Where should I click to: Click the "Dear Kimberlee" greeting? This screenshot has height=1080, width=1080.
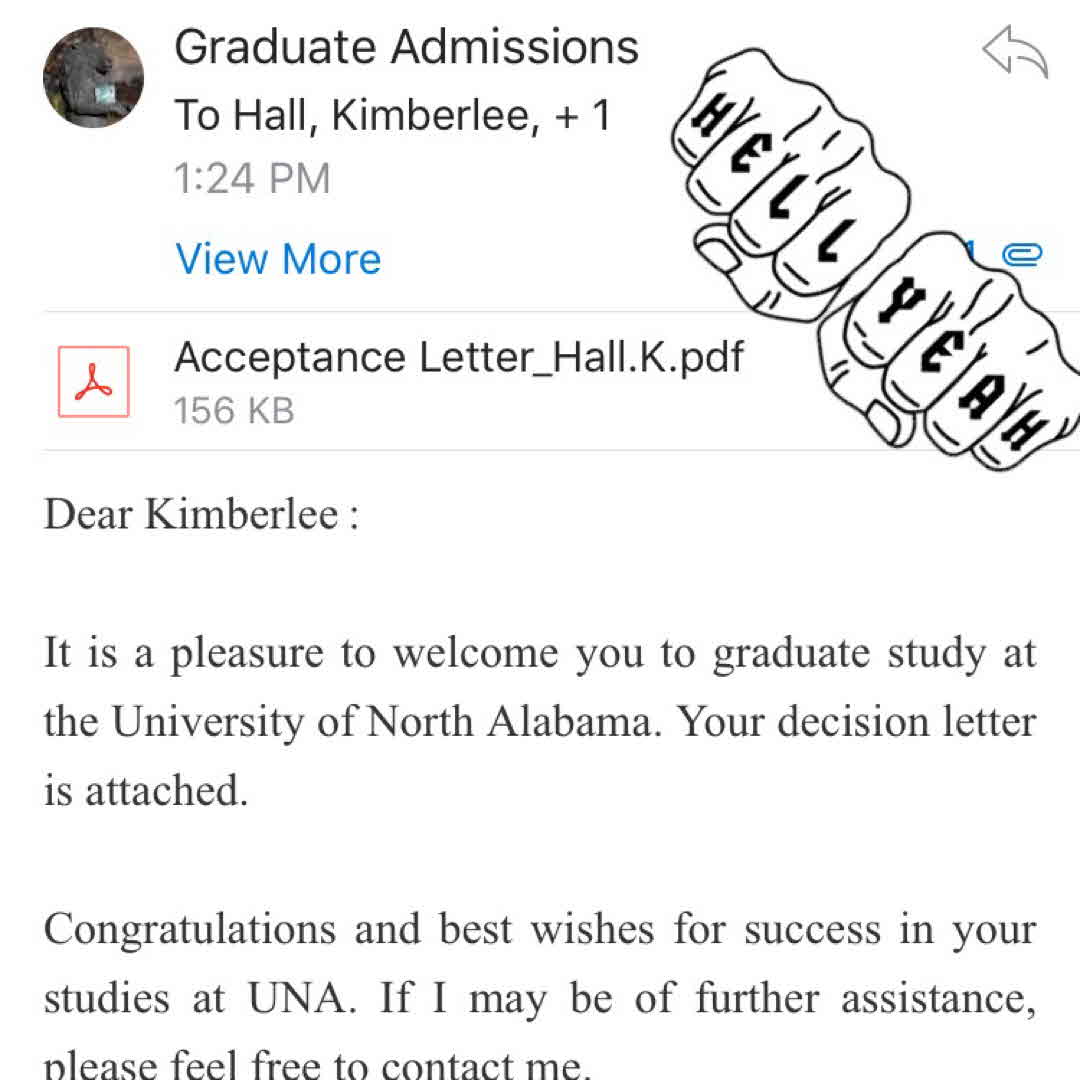click(200, 515)
